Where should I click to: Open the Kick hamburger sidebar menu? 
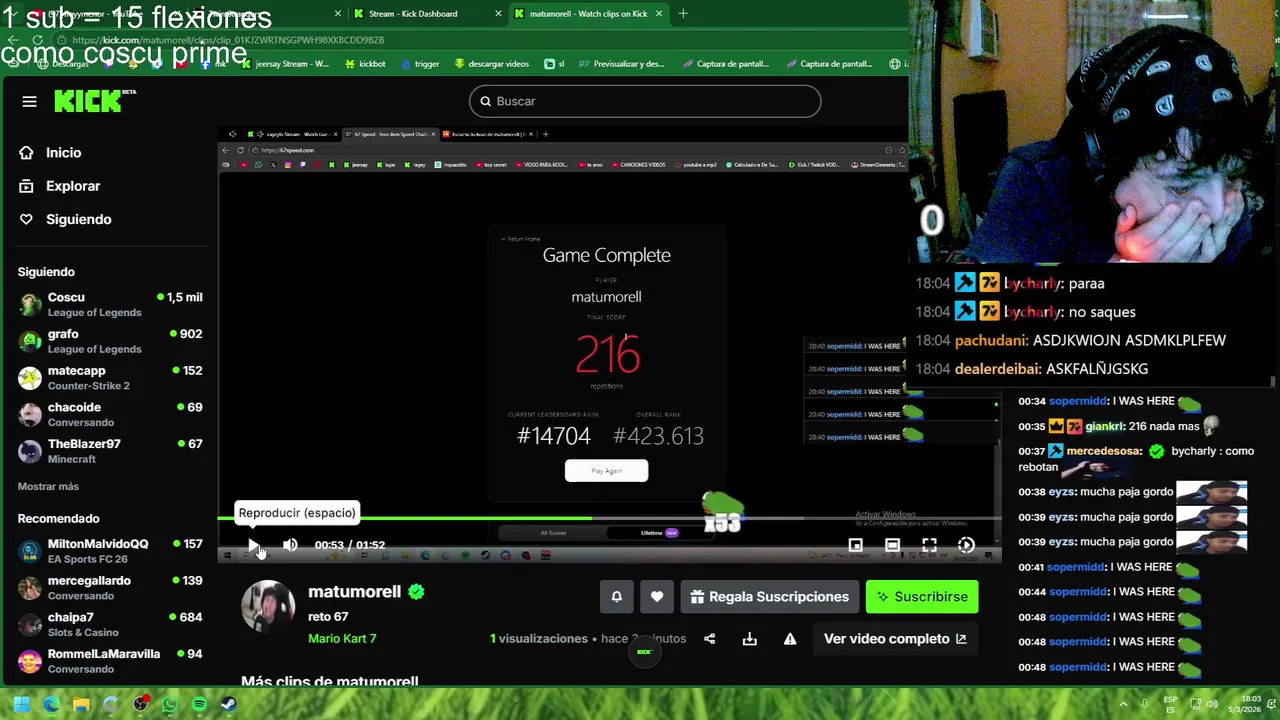point(29,101)
